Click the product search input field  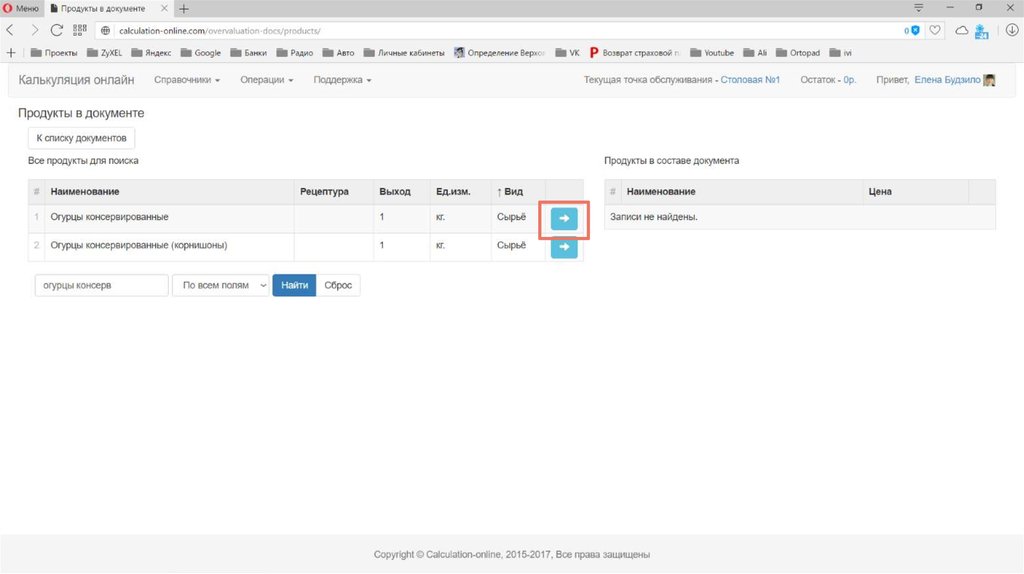point(101,285)
